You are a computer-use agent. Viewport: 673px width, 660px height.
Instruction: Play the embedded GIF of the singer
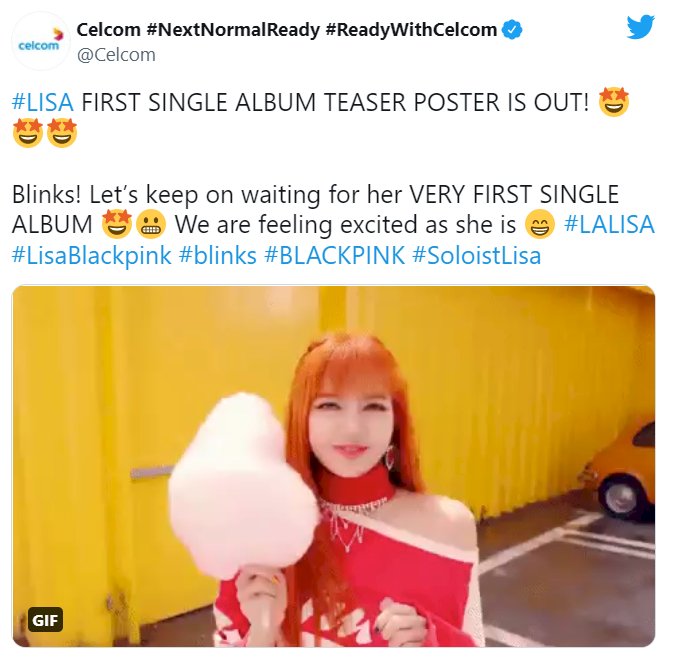[x=333, y=466]
